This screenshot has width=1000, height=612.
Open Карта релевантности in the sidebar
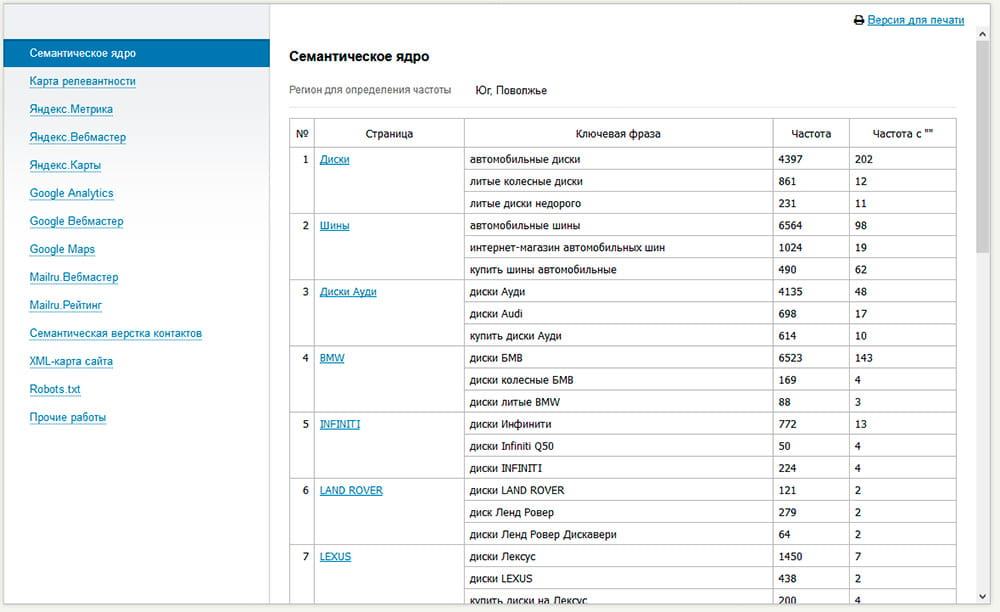[x=82, y=82]
